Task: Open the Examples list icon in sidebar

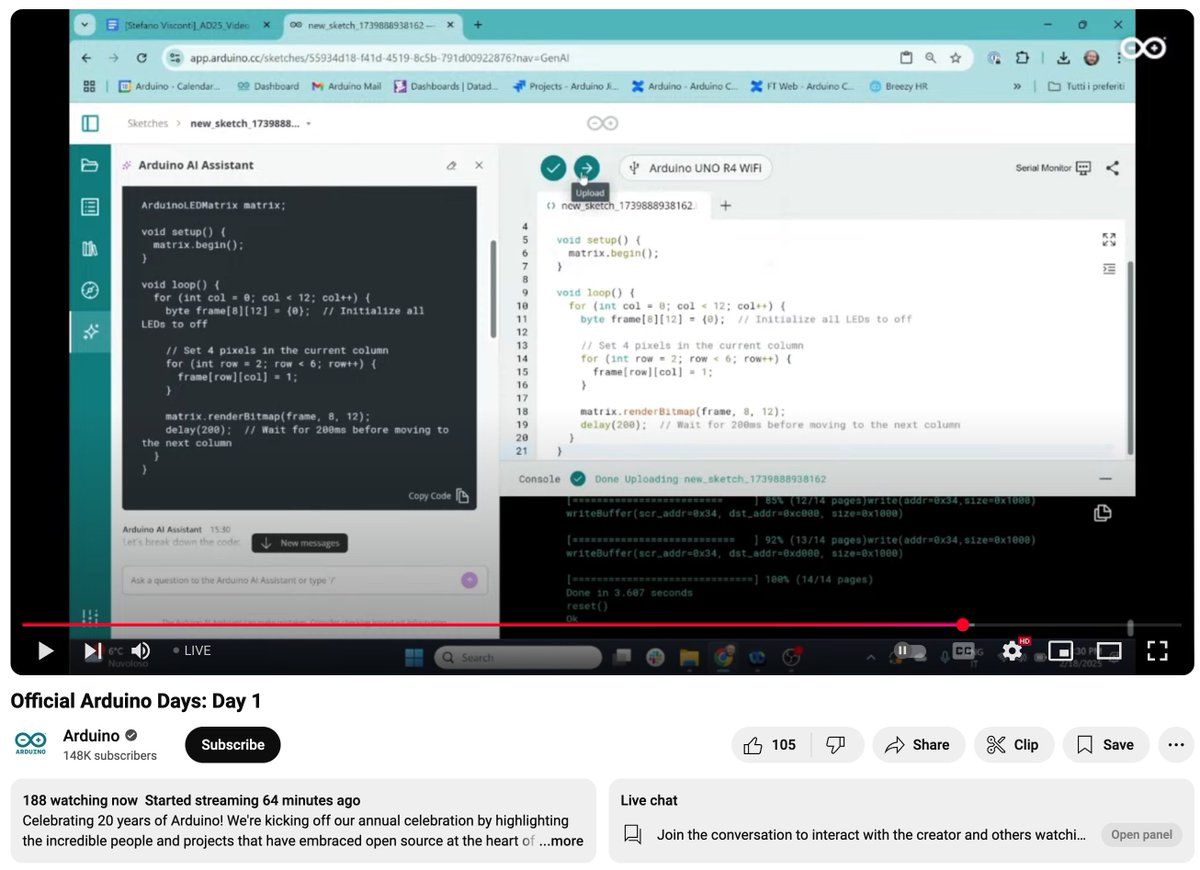Action: pyautogui.click(x=90, y=207)
